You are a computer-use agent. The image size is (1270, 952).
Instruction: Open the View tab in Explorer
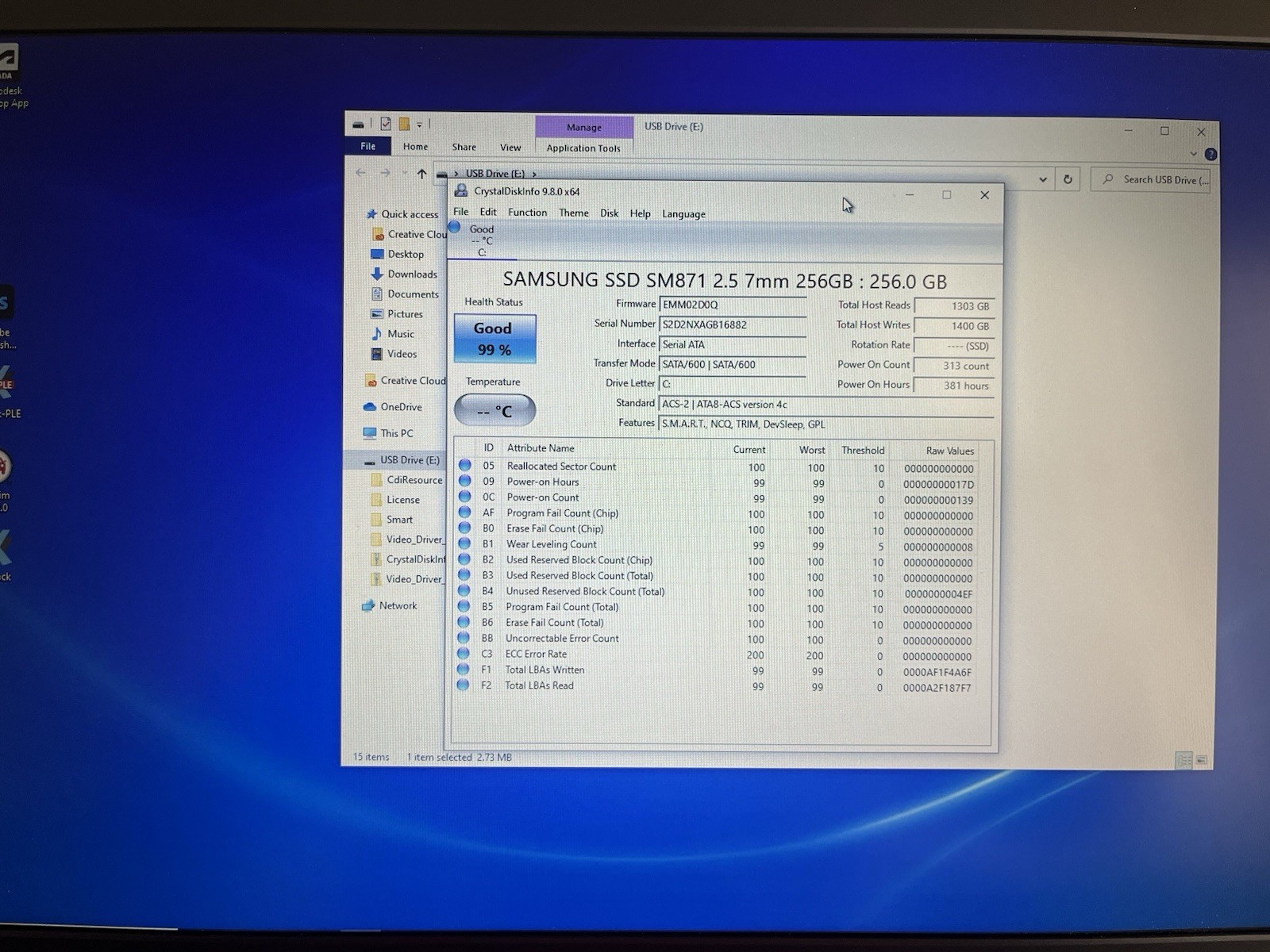510,148
